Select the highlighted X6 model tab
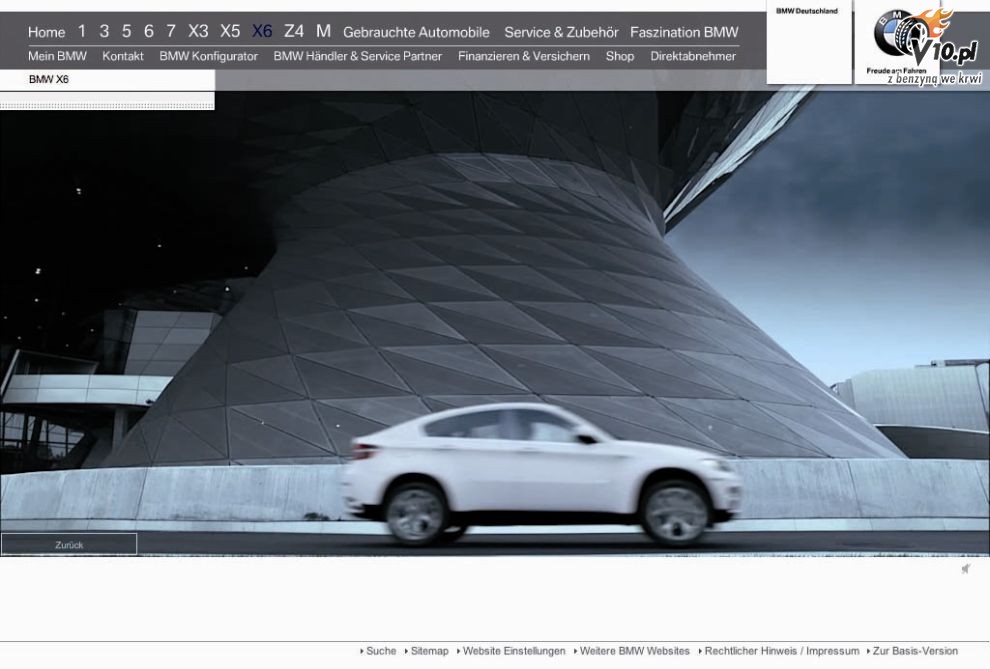This screenshot has height=669, width=990. click(262, 31)
